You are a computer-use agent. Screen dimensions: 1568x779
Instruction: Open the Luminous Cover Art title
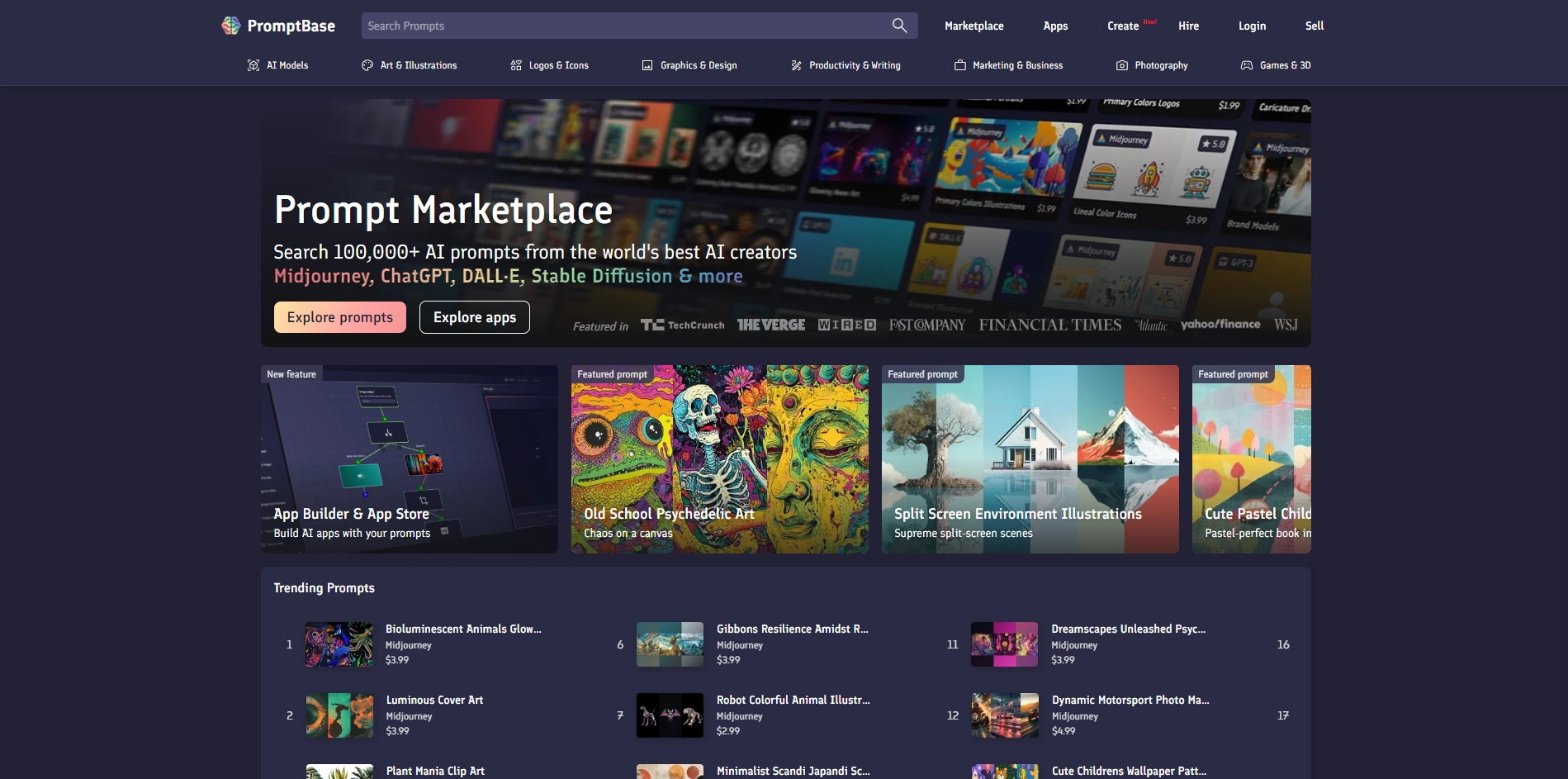pos(434,700)
